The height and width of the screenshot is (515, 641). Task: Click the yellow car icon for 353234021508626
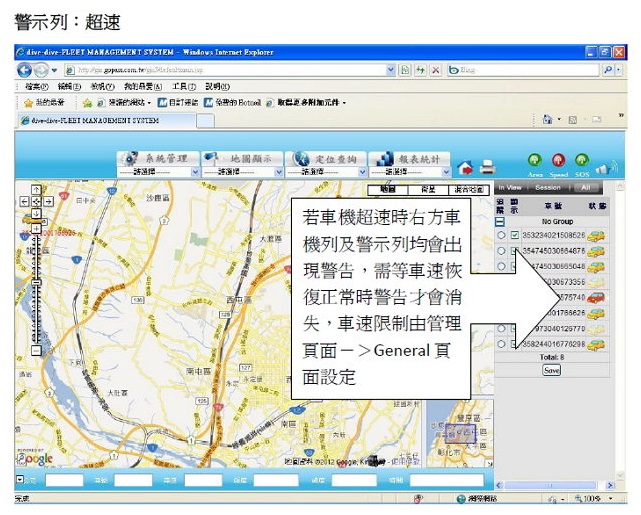596,236
